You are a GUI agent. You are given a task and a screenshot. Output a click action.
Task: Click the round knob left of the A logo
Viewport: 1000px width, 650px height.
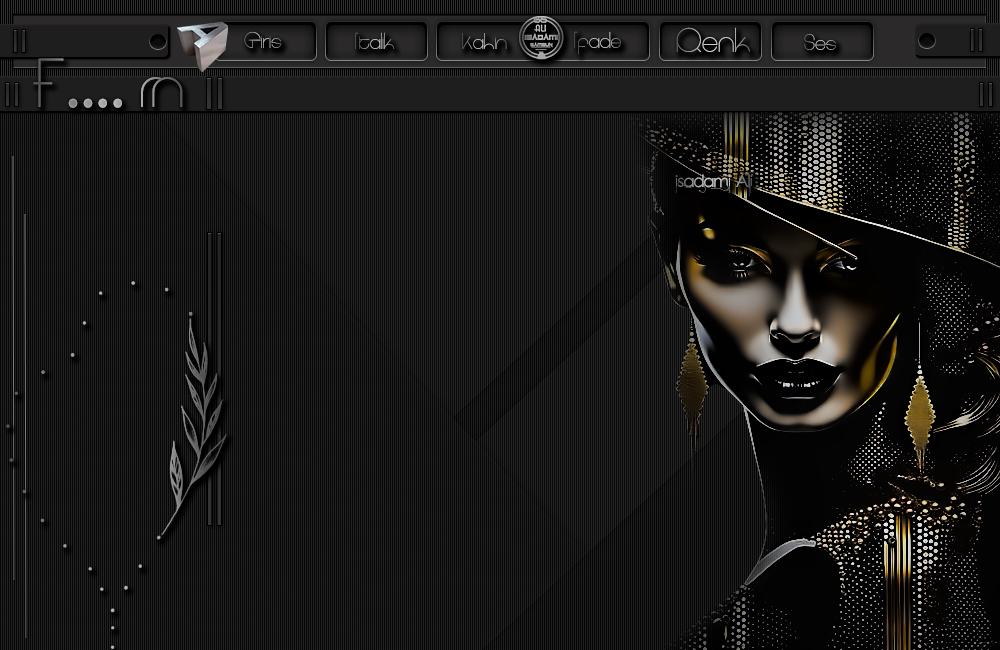pyautogui.click(x=158, y=41)
